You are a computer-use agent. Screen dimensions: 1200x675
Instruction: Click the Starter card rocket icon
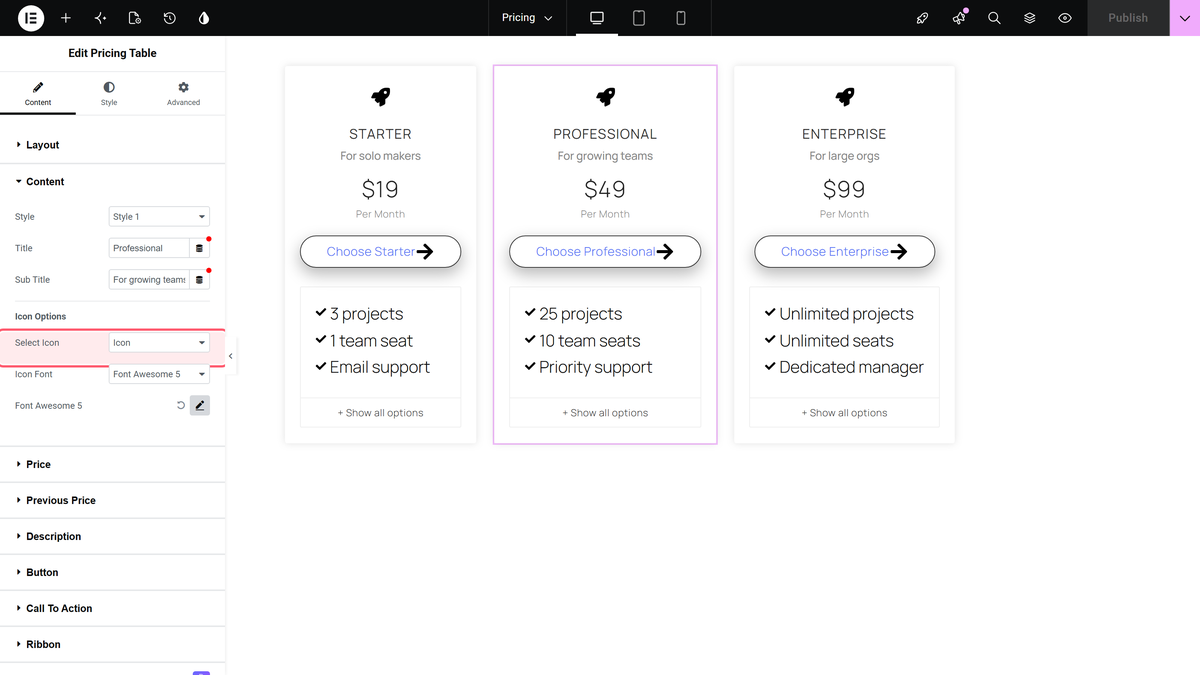380,96
